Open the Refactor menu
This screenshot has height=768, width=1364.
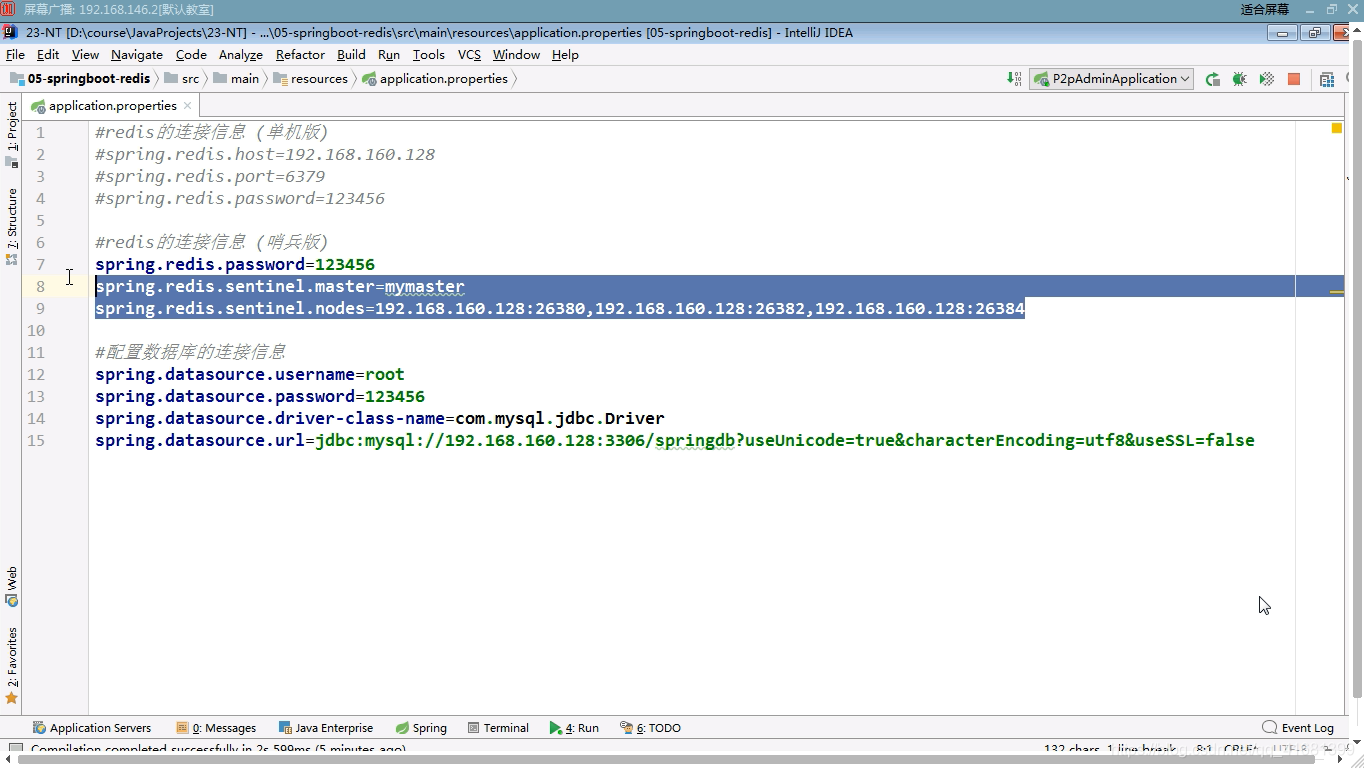click(300, 55)
